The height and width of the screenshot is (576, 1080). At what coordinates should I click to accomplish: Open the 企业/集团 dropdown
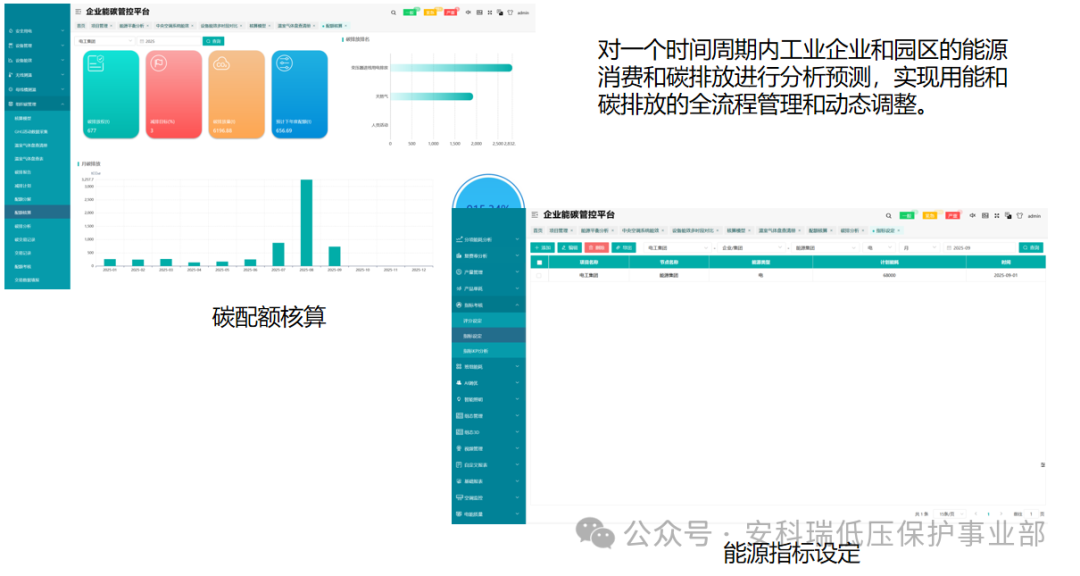point(751,247)
